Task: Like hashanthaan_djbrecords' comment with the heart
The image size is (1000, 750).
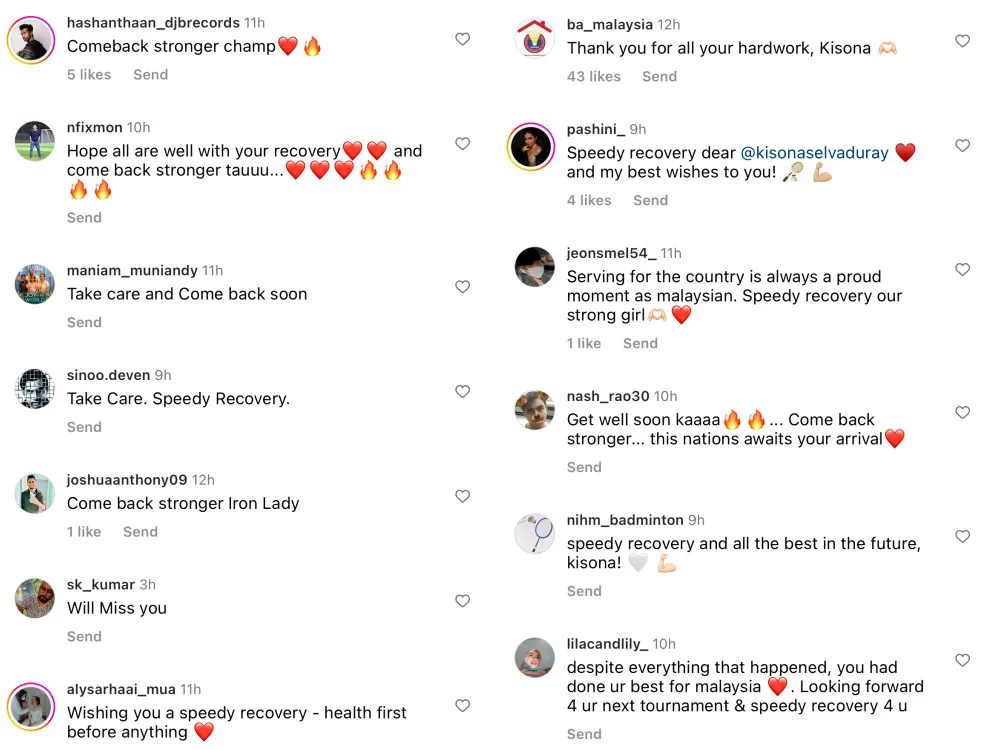Action: click(x=462, y=39)
